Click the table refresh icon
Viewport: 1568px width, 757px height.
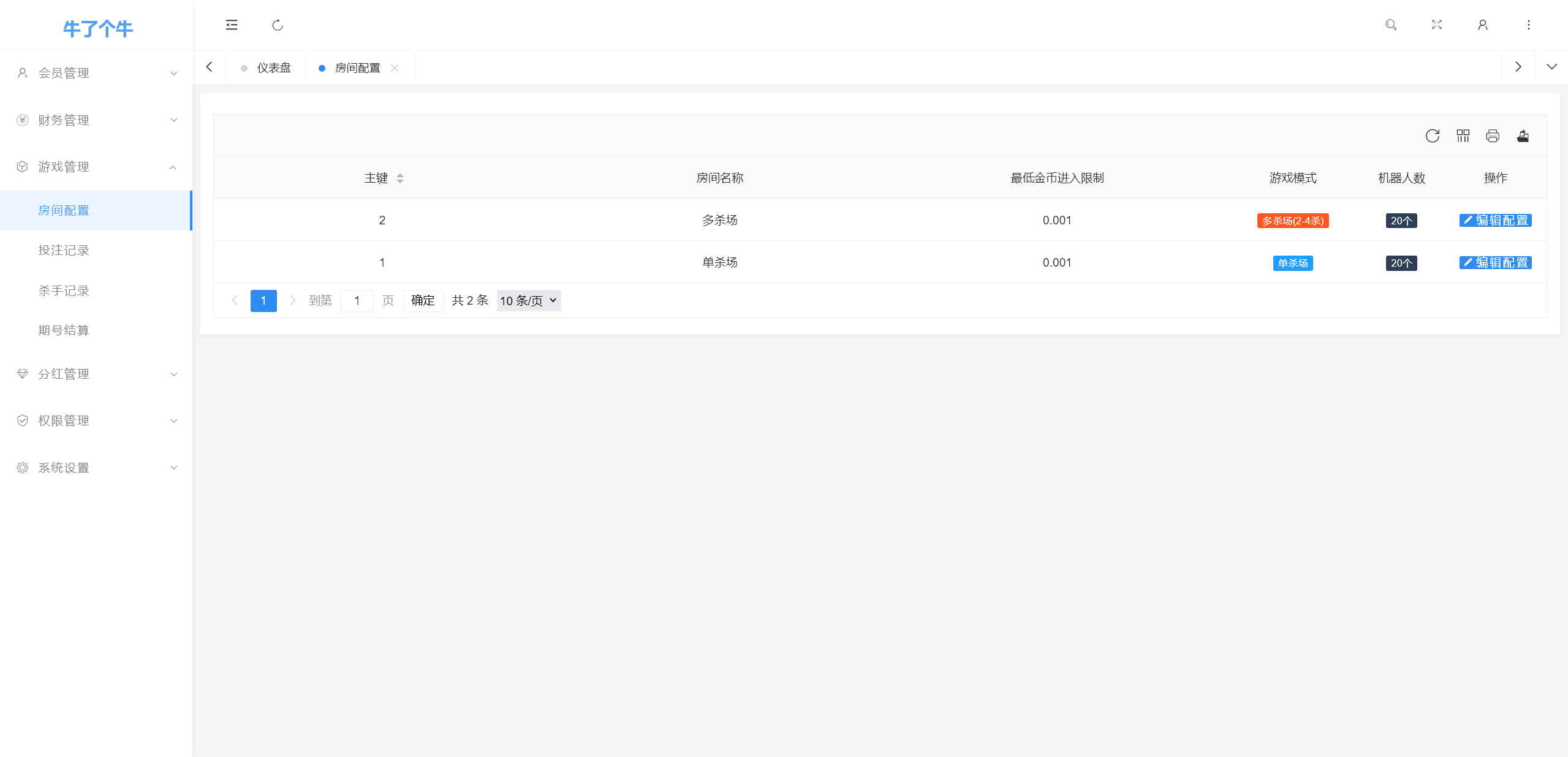coord(1433,136)
